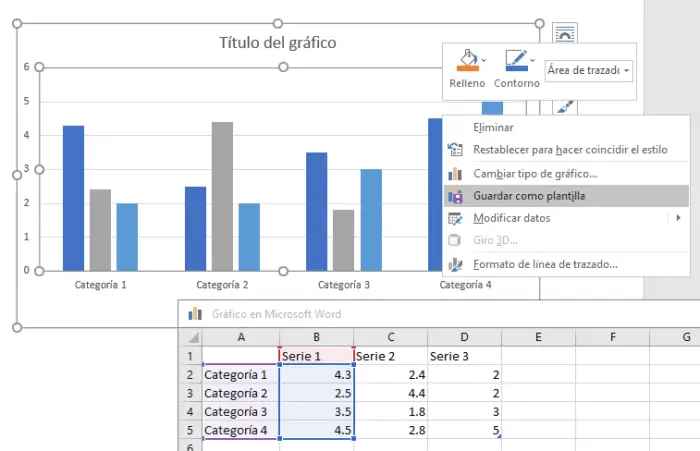Screen dimensions: 700x451
Task: Click the cell containing 3.5
Action: 317,412
